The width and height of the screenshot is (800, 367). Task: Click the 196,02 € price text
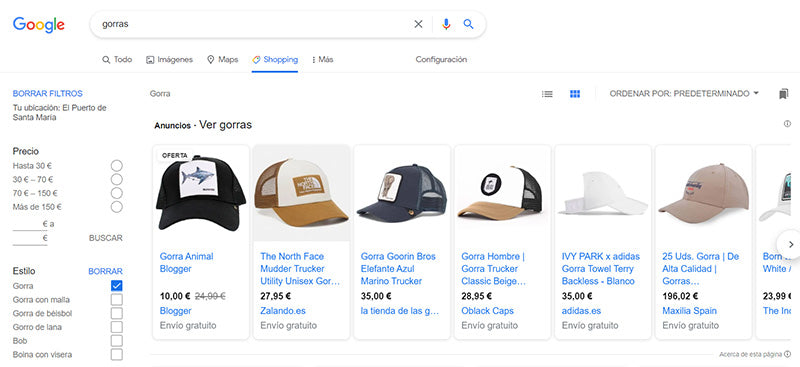tap(680, 296)
